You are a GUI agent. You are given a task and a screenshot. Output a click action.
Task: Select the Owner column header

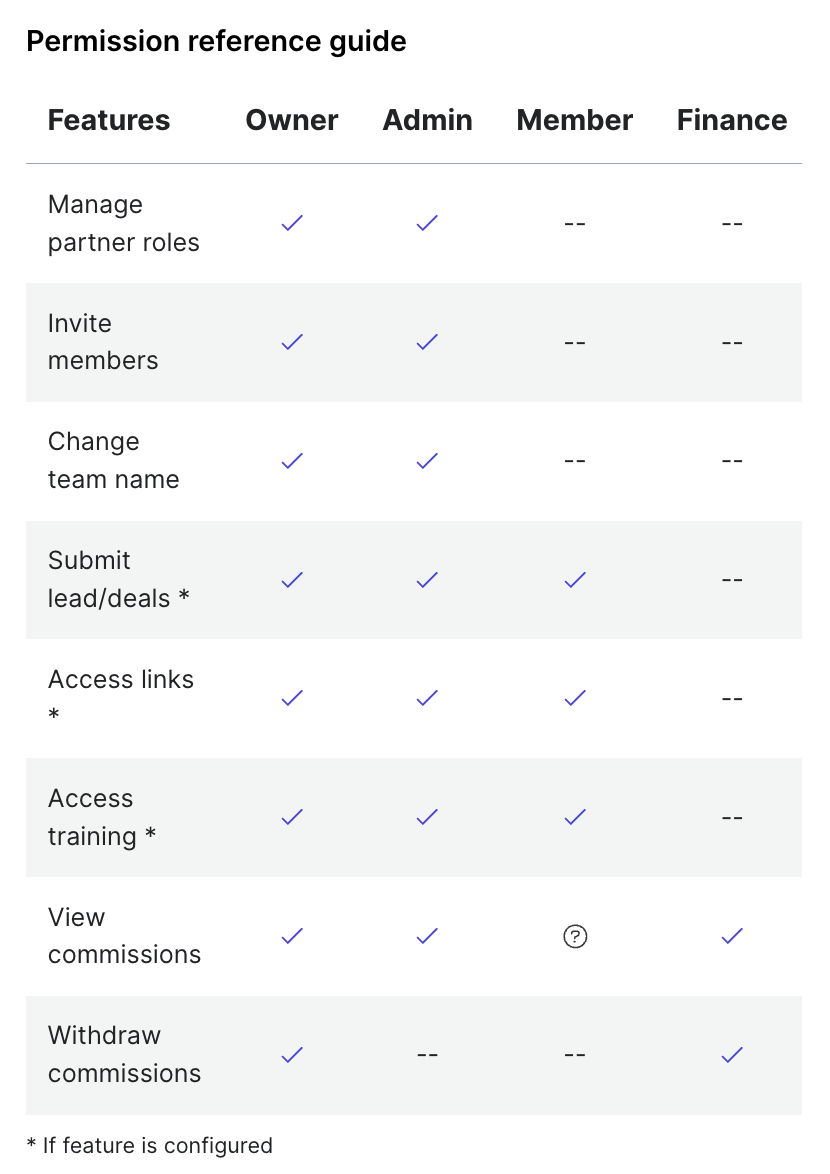(292, 120)
